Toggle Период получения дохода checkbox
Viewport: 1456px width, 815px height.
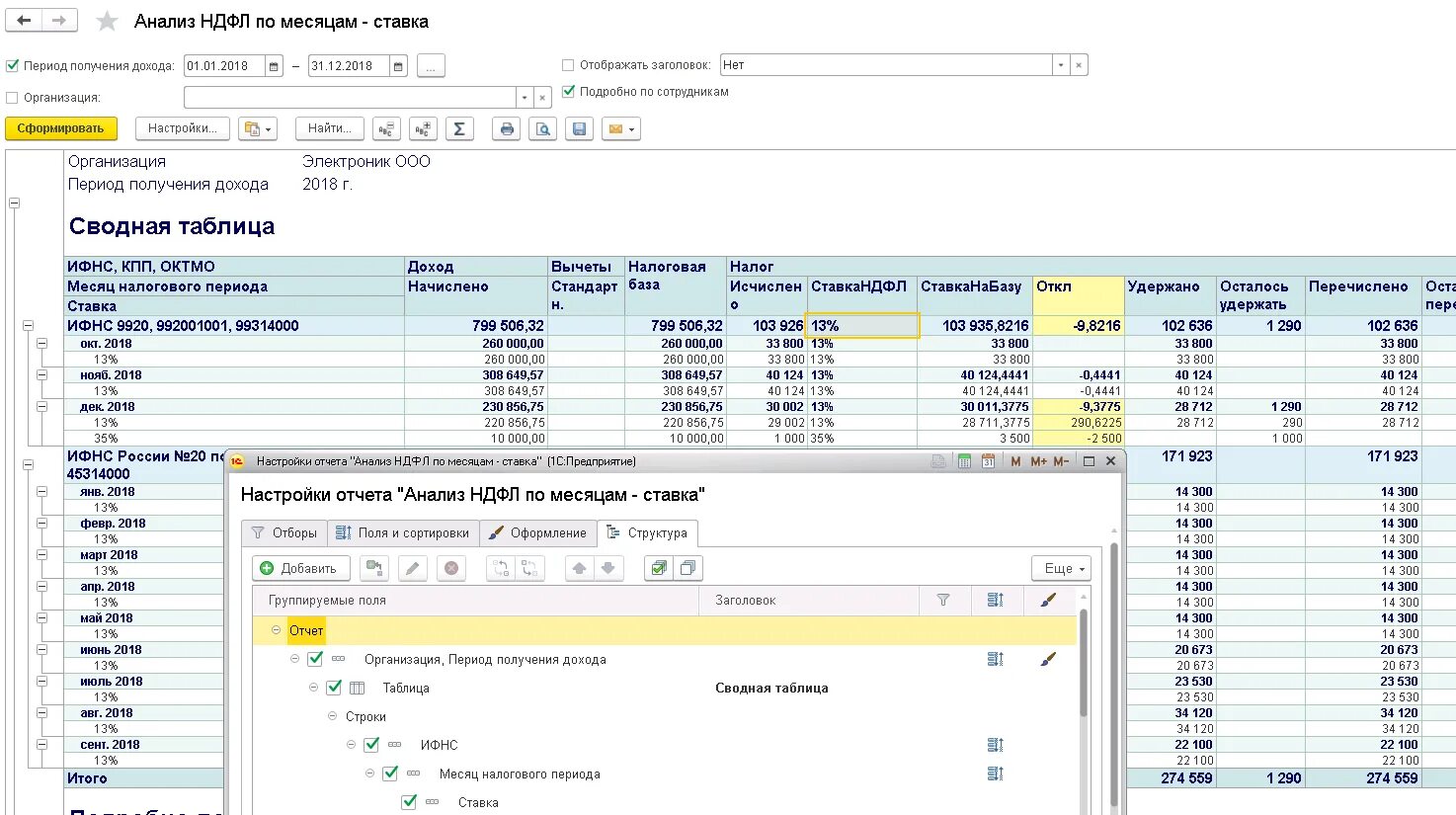pyautogui.click(x=13, y=66)
